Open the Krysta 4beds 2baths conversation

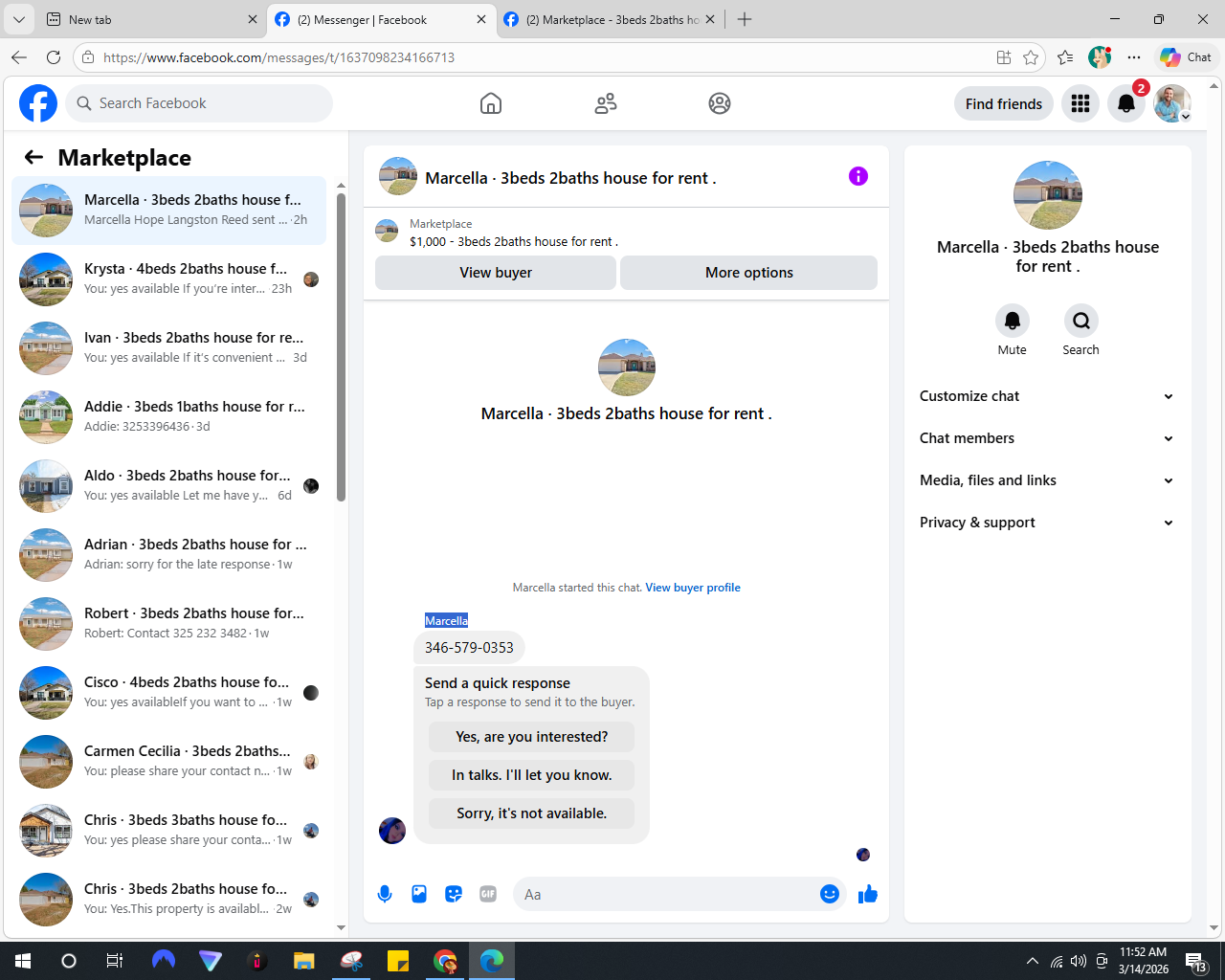pos(168,279)
